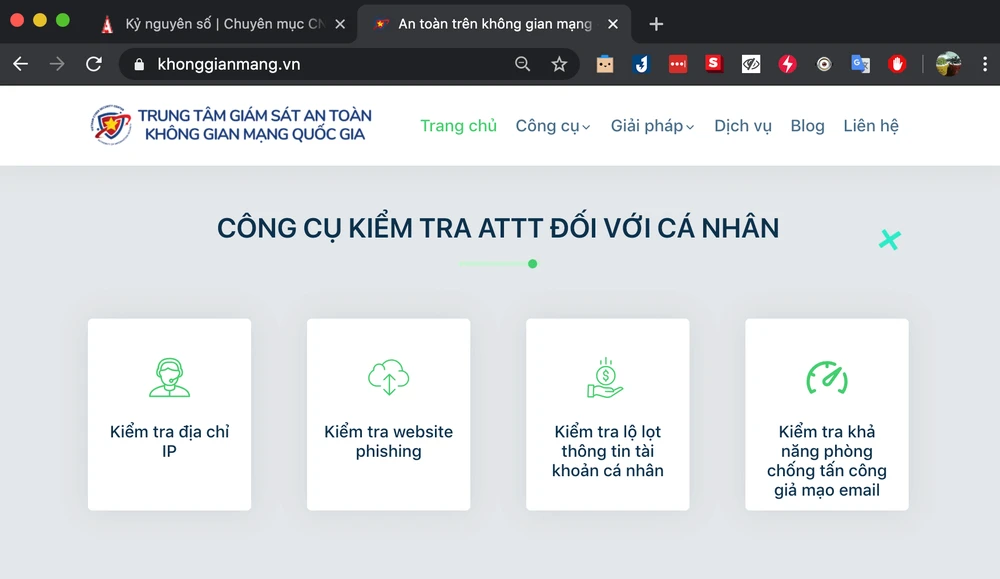Image resolution: width=1000 pixels, height=579 pixels.
Task: Click the red stop-hand ad blocker extension
Action: pos(896,64)
